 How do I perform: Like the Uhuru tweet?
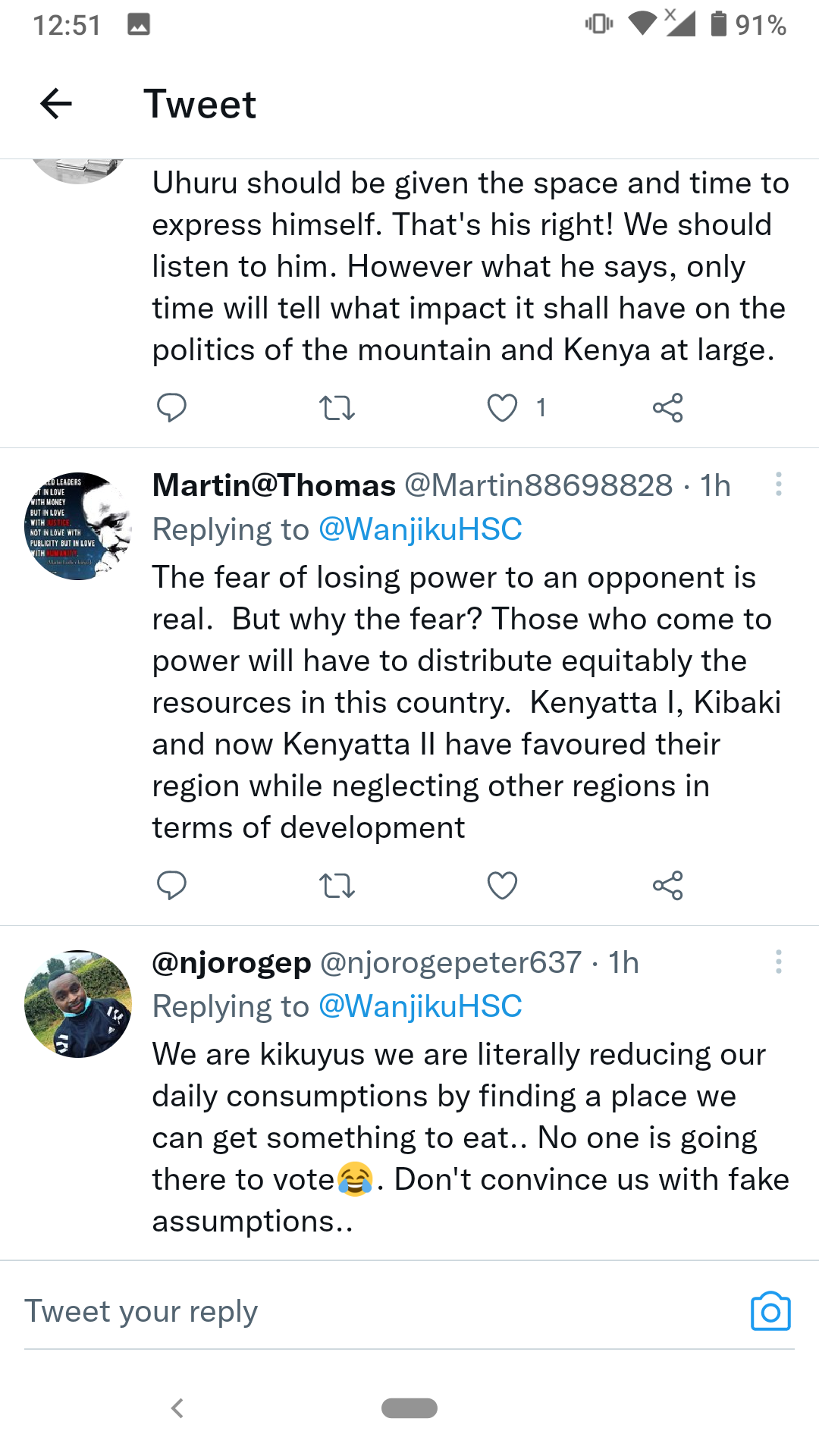502,408
